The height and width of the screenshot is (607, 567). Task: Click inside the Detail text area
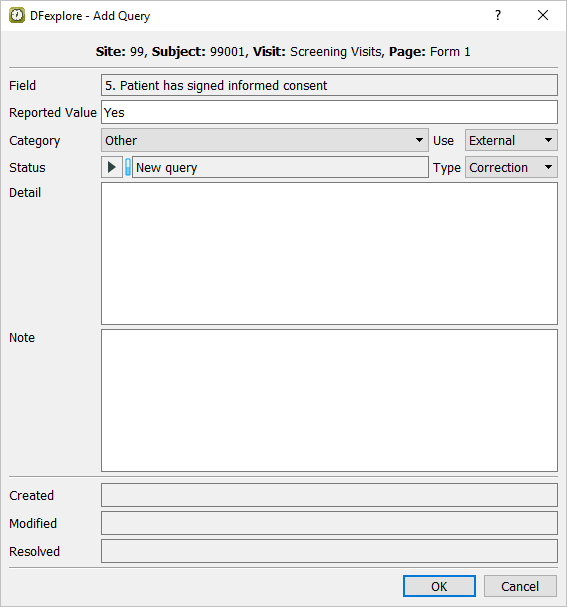329,254
